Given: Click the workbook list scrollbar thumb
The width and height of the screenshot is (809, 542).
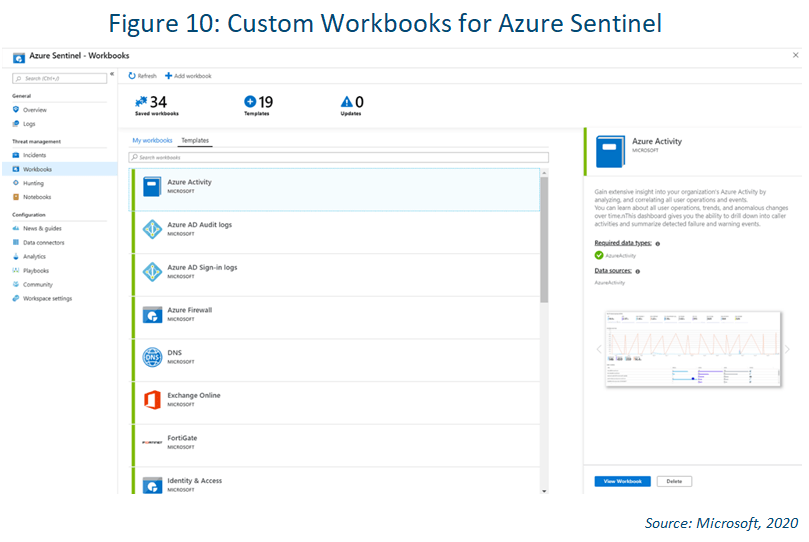Looking at the screenshot, I should pyautogui.click(x=544, y=240).
